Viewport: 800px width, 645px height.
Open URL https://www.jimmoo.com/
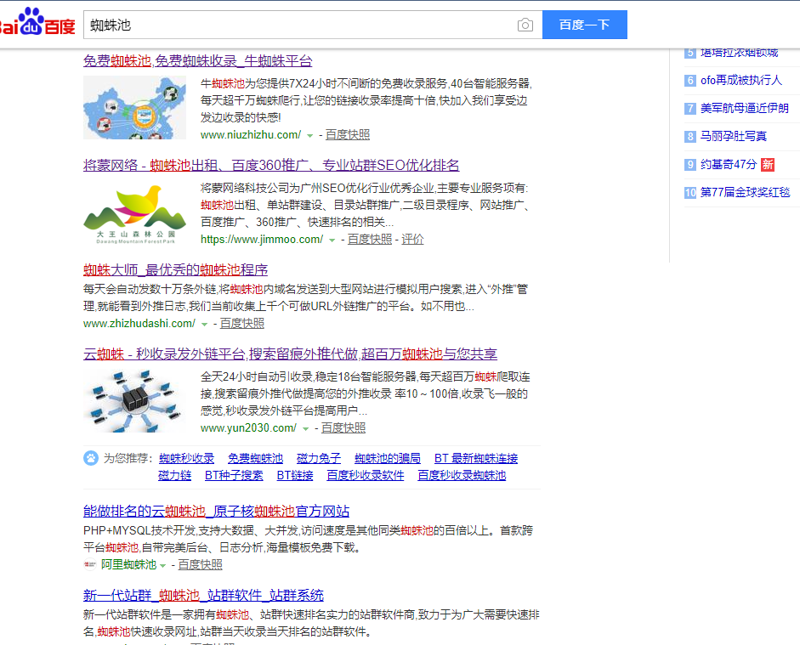(262, 239)
